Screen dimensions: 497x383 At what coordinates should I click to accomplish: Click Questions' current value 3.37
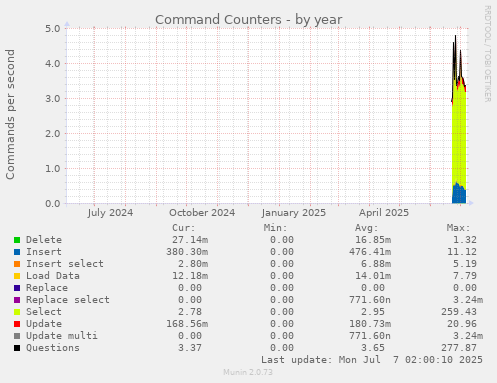(x=190, y=348)
